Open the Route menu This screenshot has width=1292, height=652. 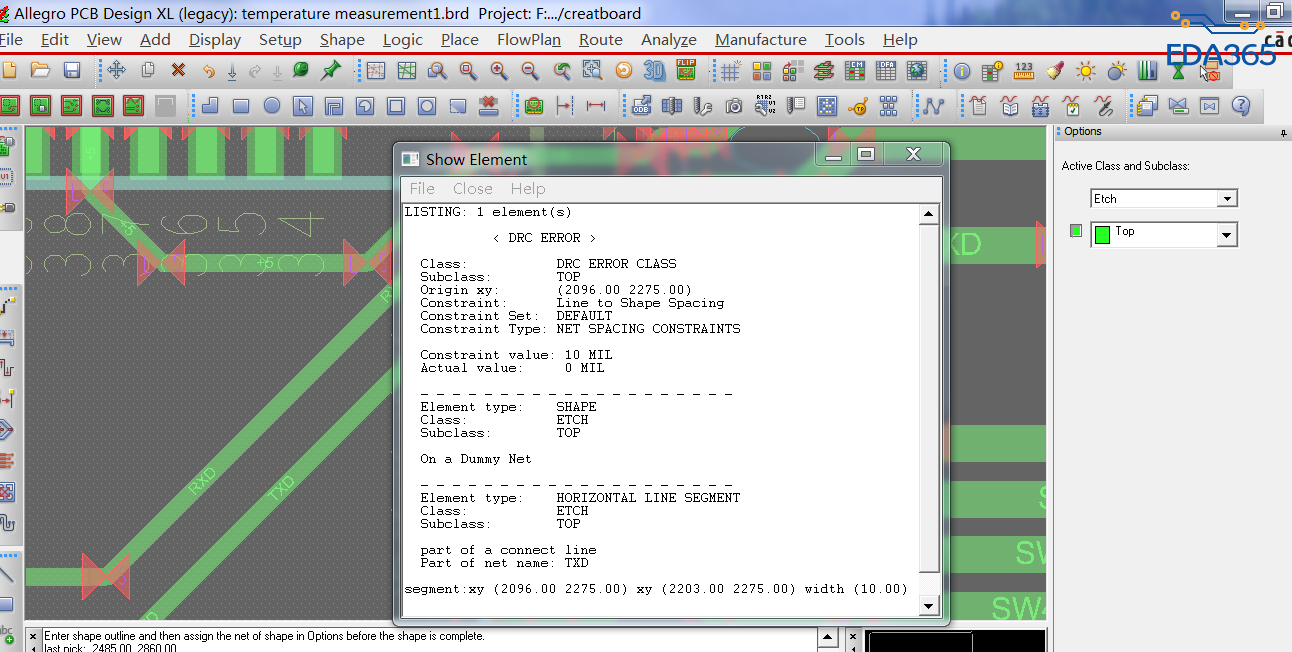click(601, 39)
